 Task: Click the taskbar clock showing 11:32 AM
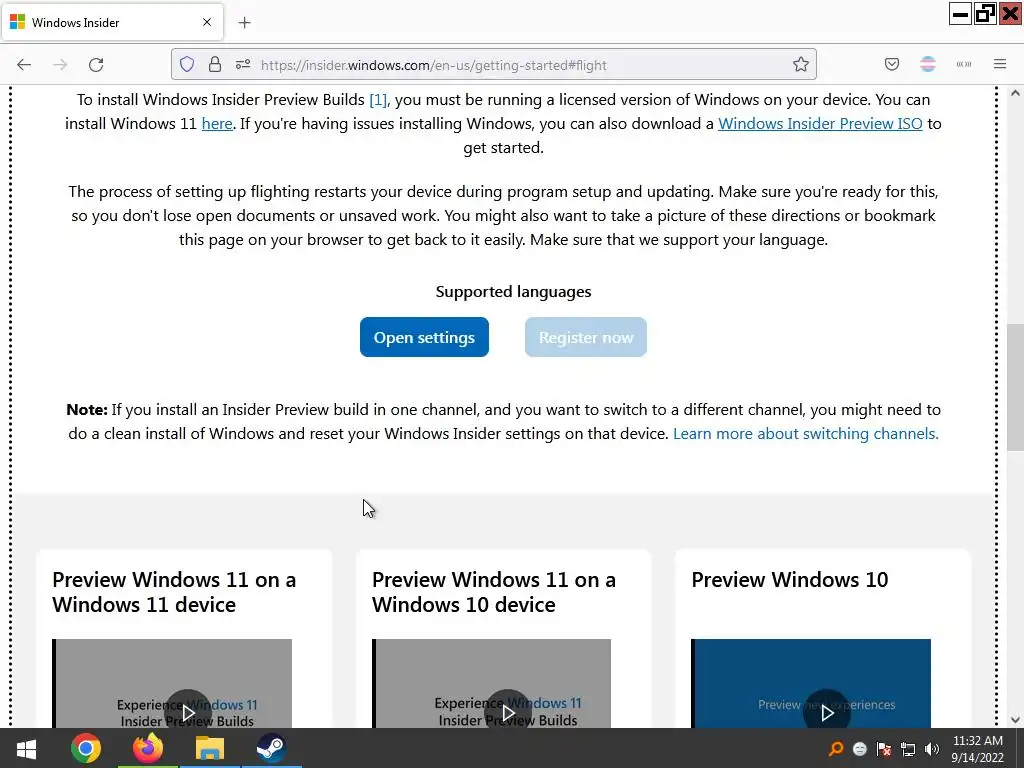(x=978, y=749)
